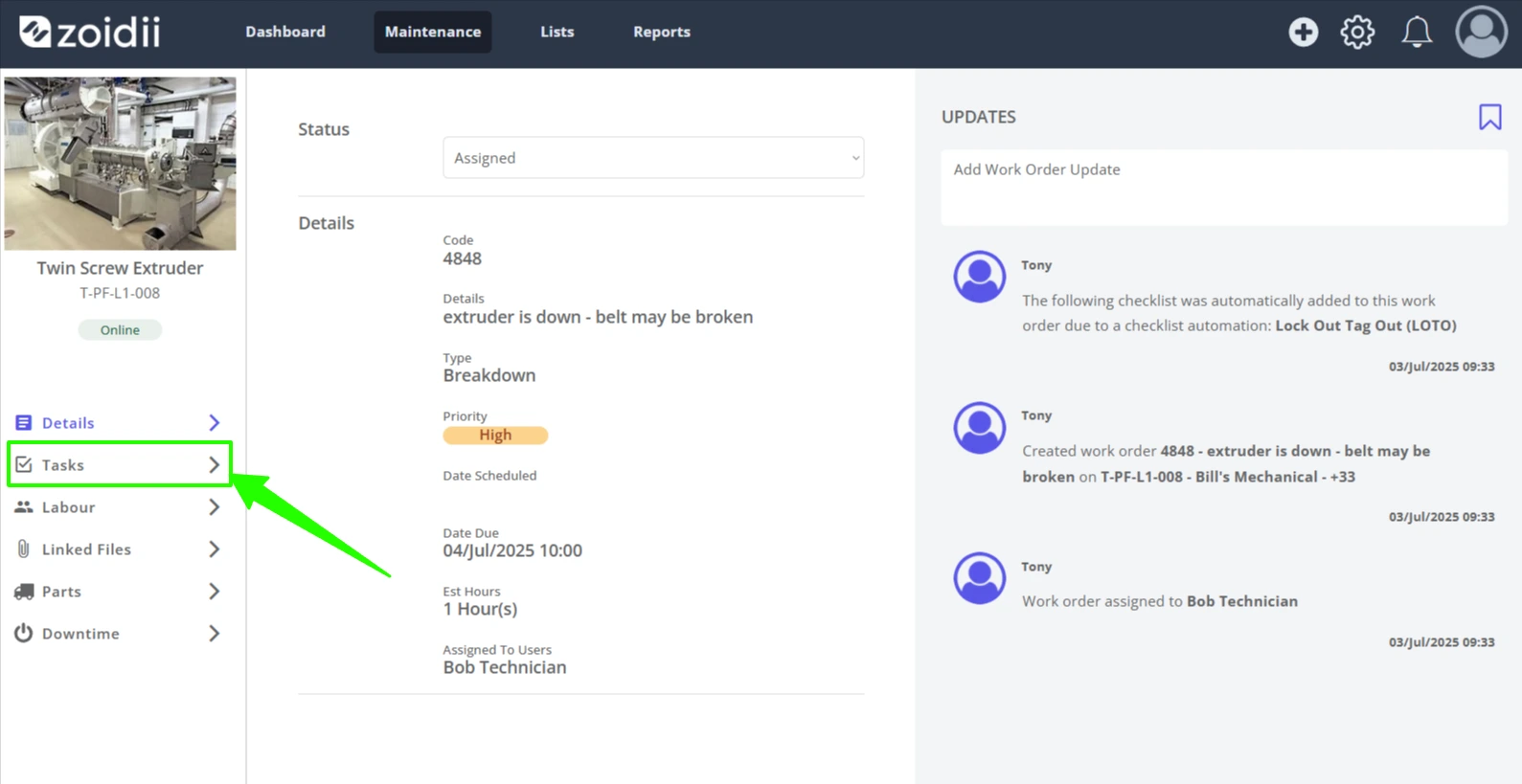Screen dimensions: 1522x784
Task: Click Tony's avatar on Created work order update
Action: 979,427
